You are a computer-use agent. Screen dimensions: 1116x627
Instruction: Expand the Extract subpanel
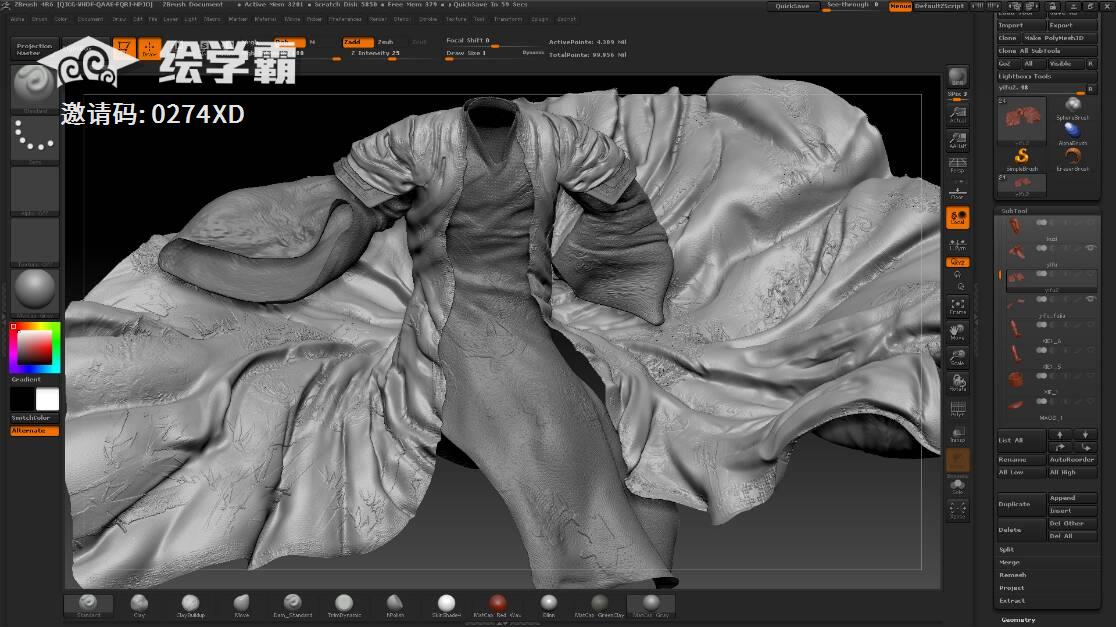[1012, 601]
